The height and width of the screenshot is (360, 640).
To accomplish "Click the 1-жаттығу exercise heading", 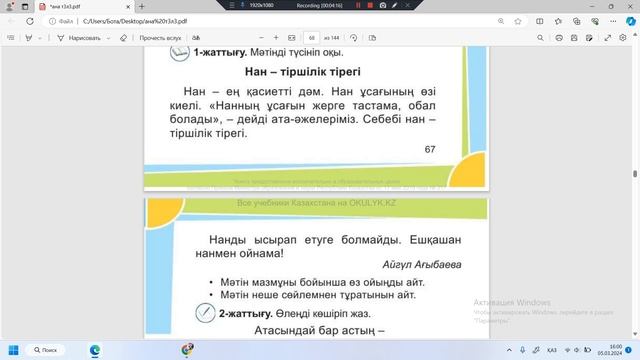I will 220,52.
